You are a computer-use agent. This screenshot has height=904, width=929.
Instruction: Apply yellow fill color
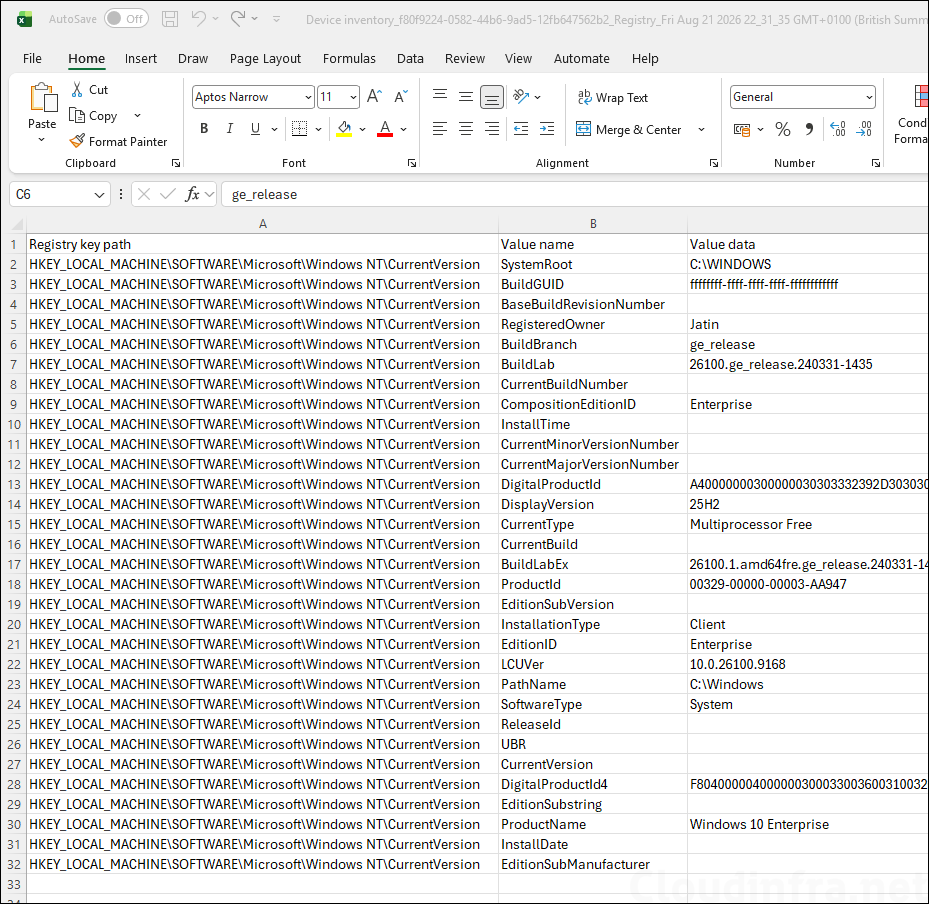point(344,129)
